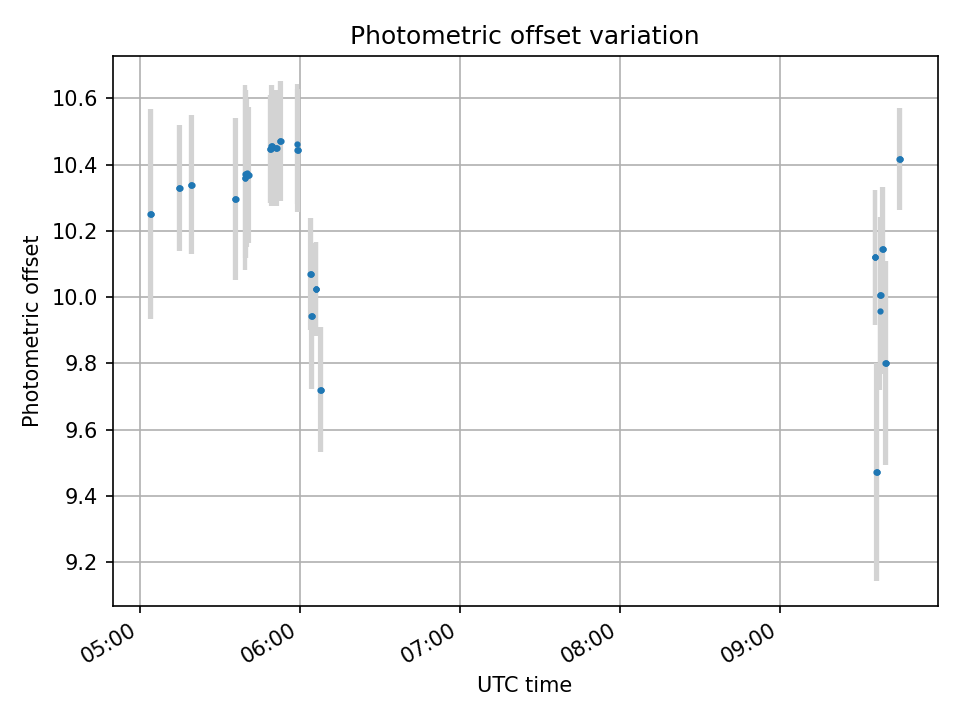Select the last data point near 10.42

(900, 160)
